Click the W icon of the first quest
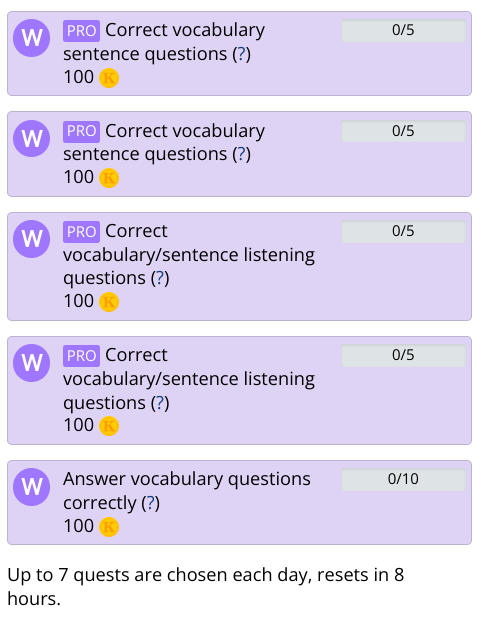Screen dimensions: 492x636 (32, 38)
